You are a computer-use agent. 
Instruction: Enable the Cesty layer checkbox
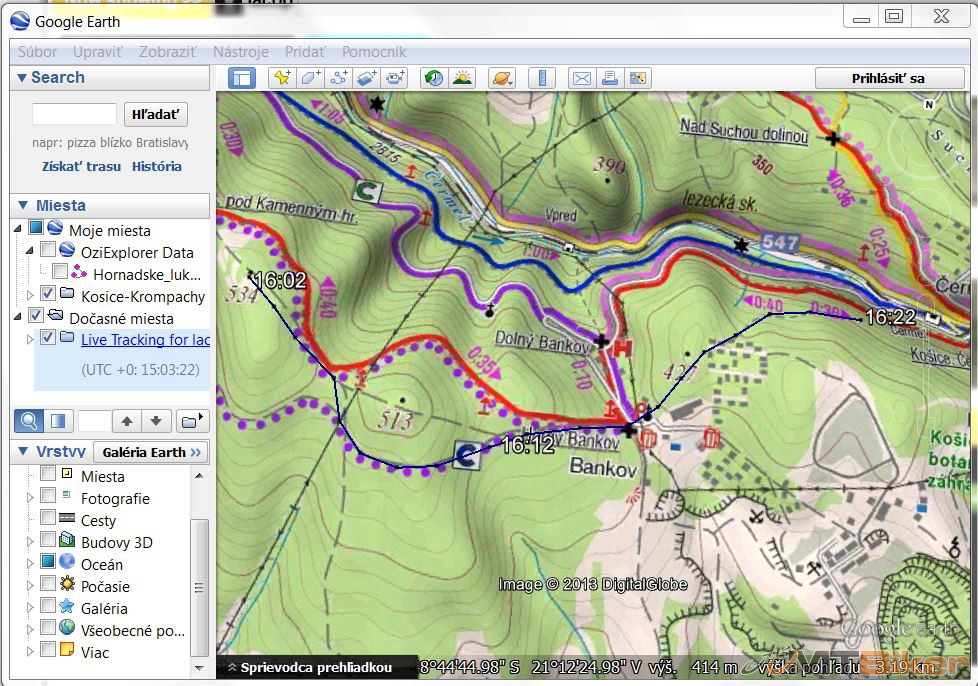click(x=48, y=518)
